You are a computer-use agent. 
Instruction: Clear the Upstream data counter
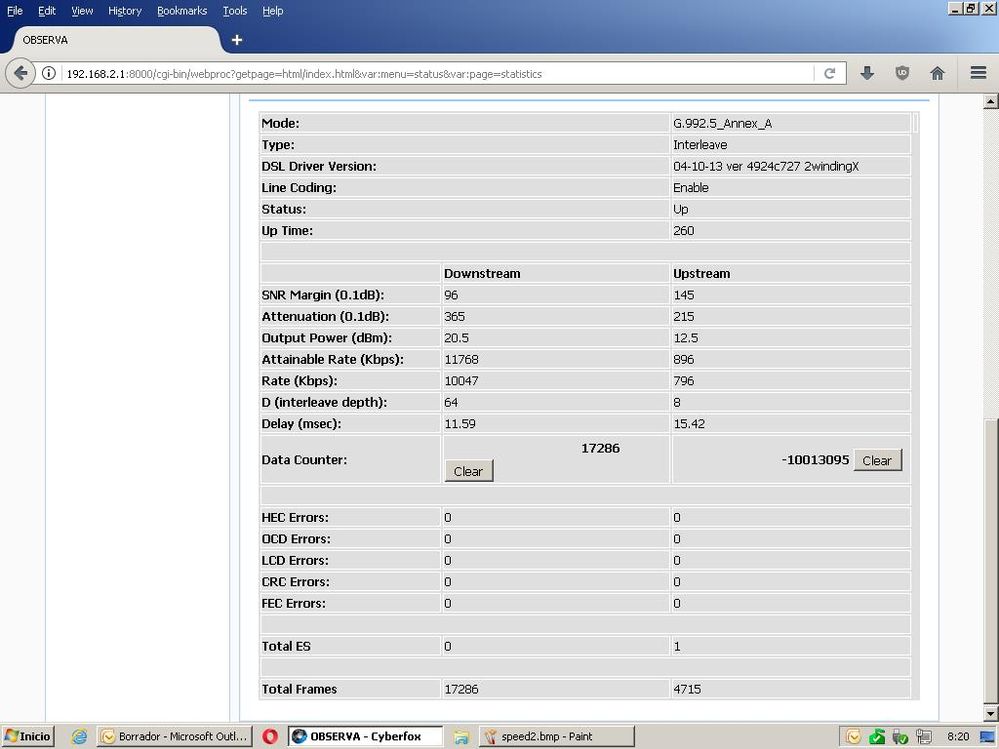(877, 460)
